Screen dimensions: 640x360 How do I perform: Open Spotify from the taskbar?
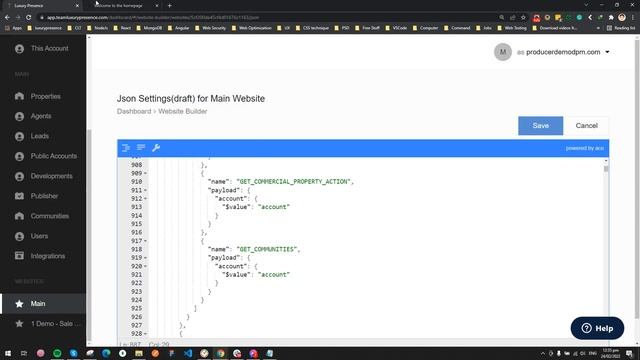point(57,353)
